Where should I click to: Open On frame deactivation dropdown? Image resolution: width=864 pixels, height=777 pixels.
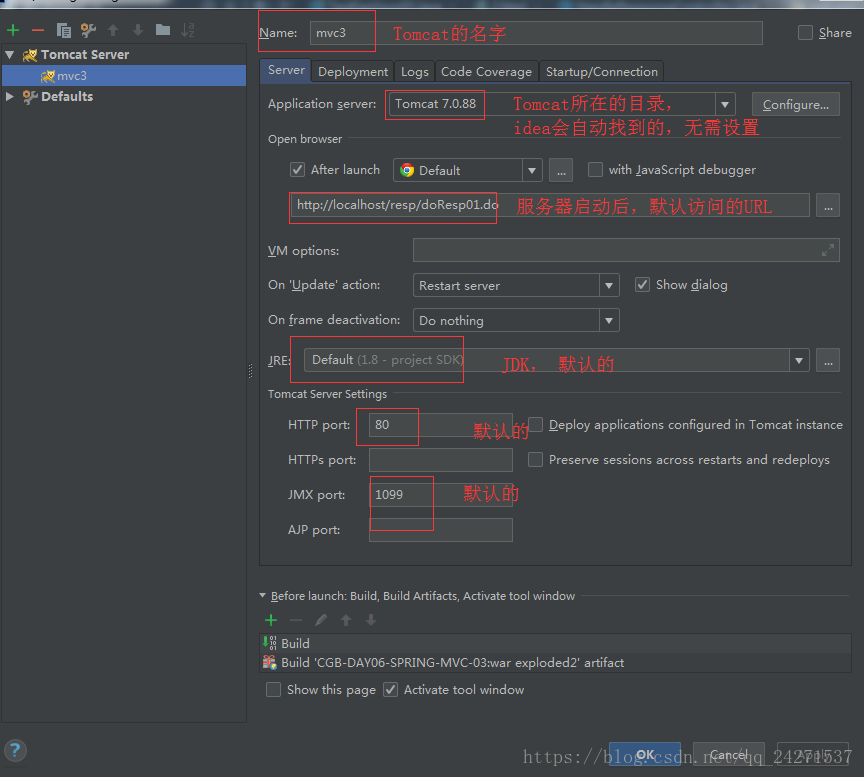[x=609, y=320]
